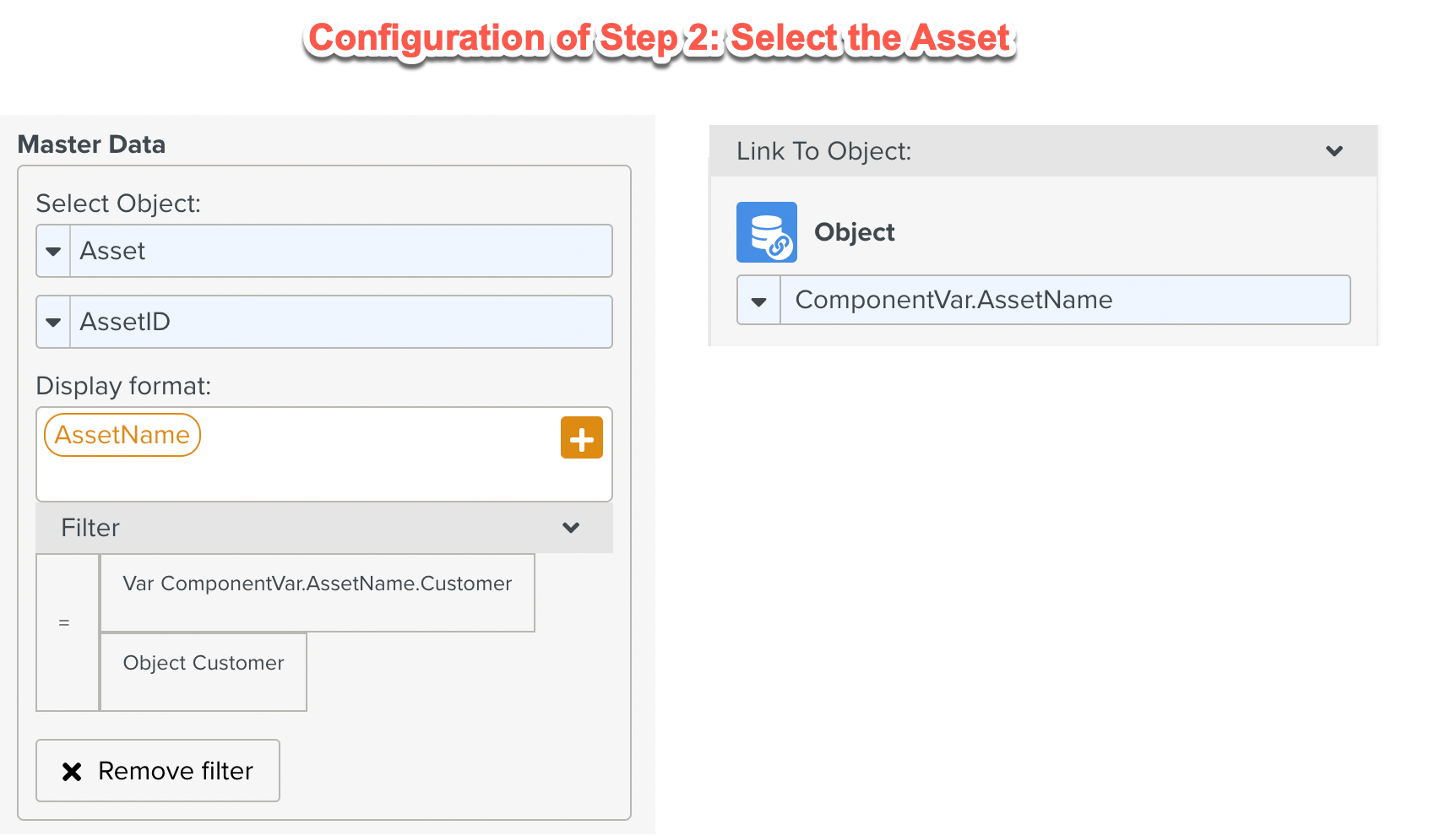Click the orange plus add-field icon
This screenshot has width=1456, height=836.
click(x=581, y=437)
